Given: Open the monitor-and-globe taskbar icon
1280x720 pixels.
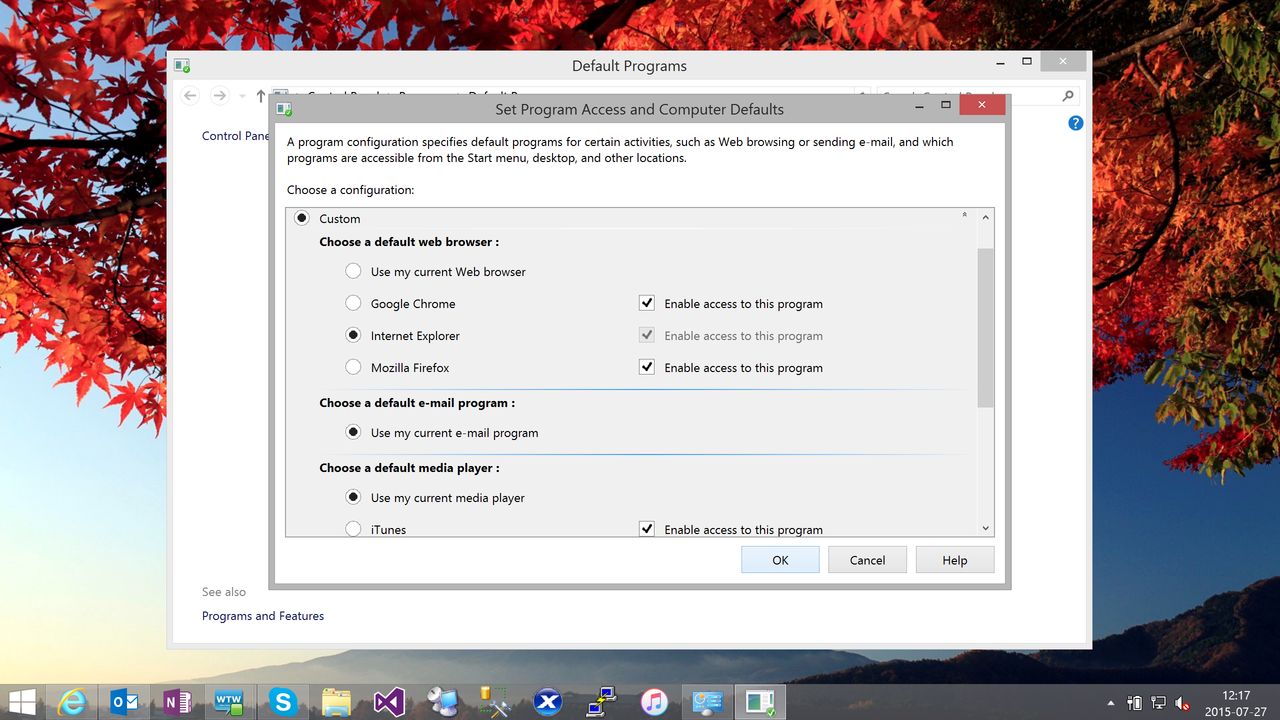Looking at the screenshot, I should point(441,702).
